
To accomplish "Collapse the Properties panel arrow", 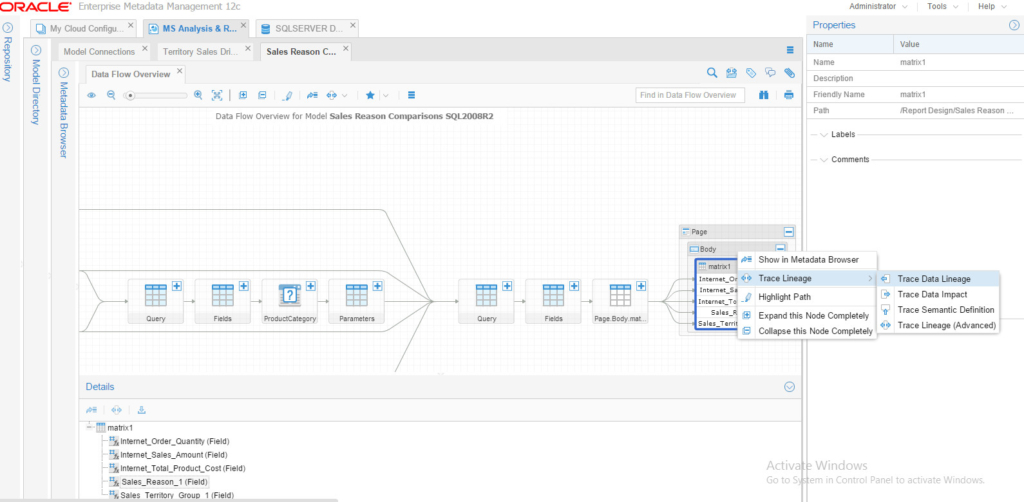I will click(1014, 25).
